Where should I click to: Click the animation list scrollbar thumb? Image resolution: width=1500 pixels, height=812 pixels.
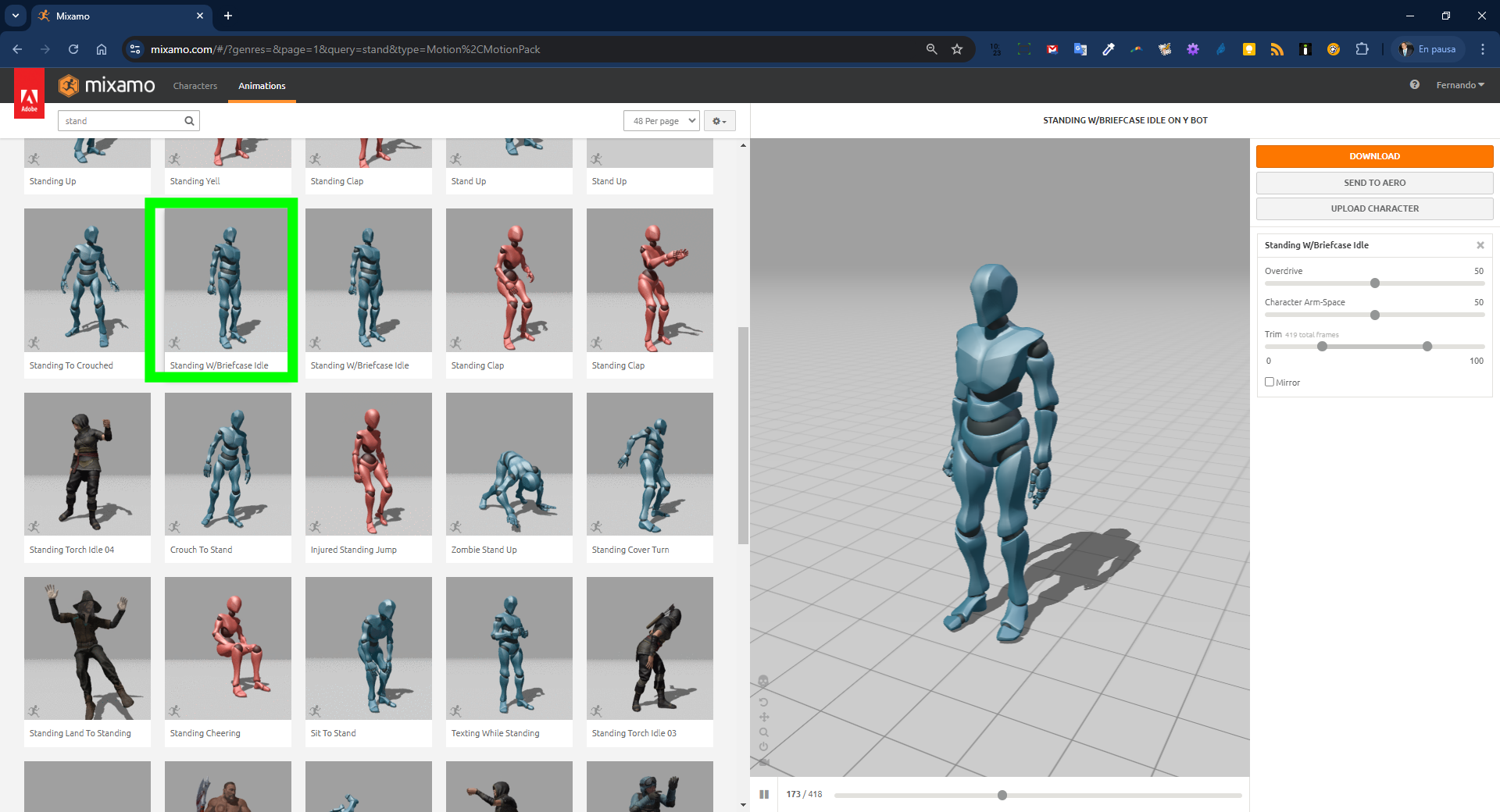[743, 435]
